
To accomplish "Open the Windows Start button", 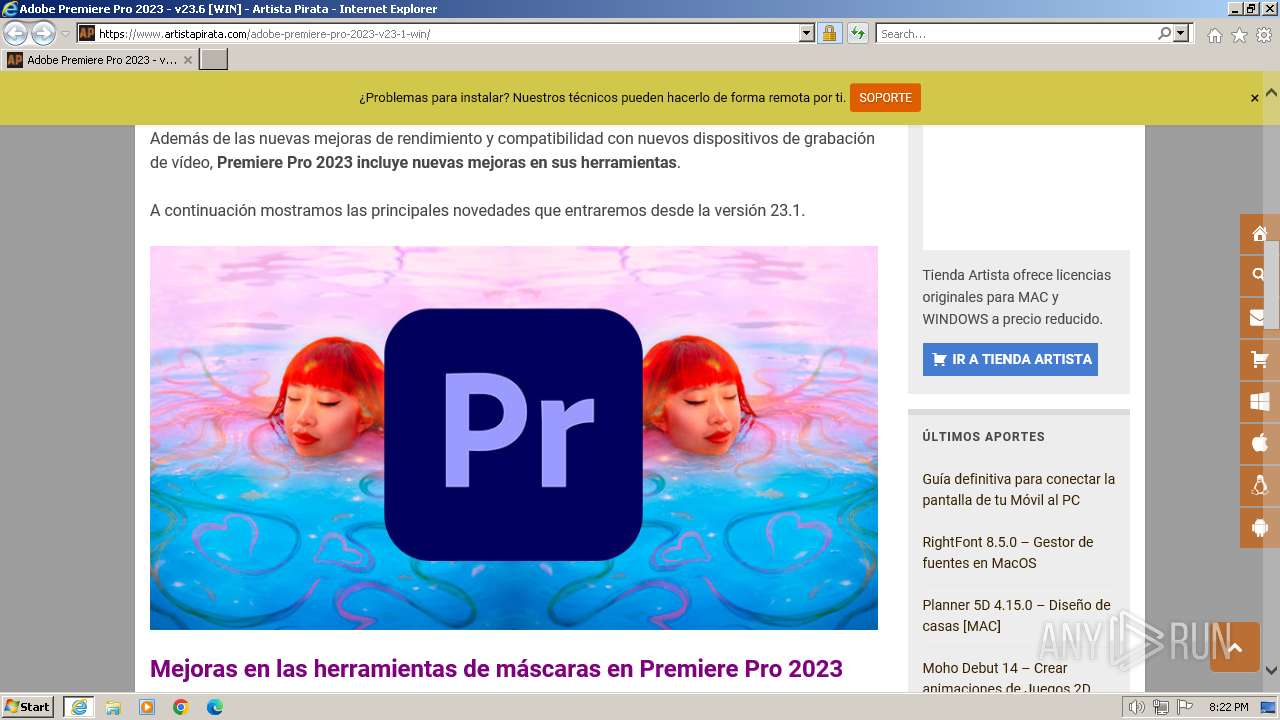I will pyautogui.click(x=28, y=706).
